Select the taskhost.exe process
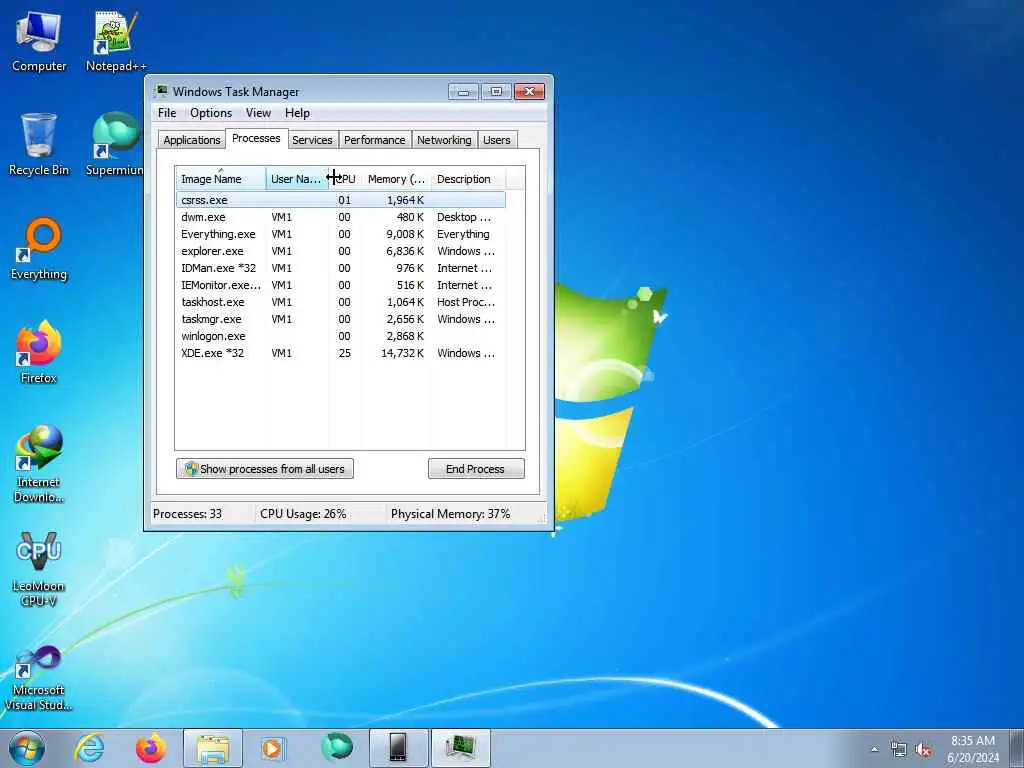The image size is (1024, 768). coord(340,302)
